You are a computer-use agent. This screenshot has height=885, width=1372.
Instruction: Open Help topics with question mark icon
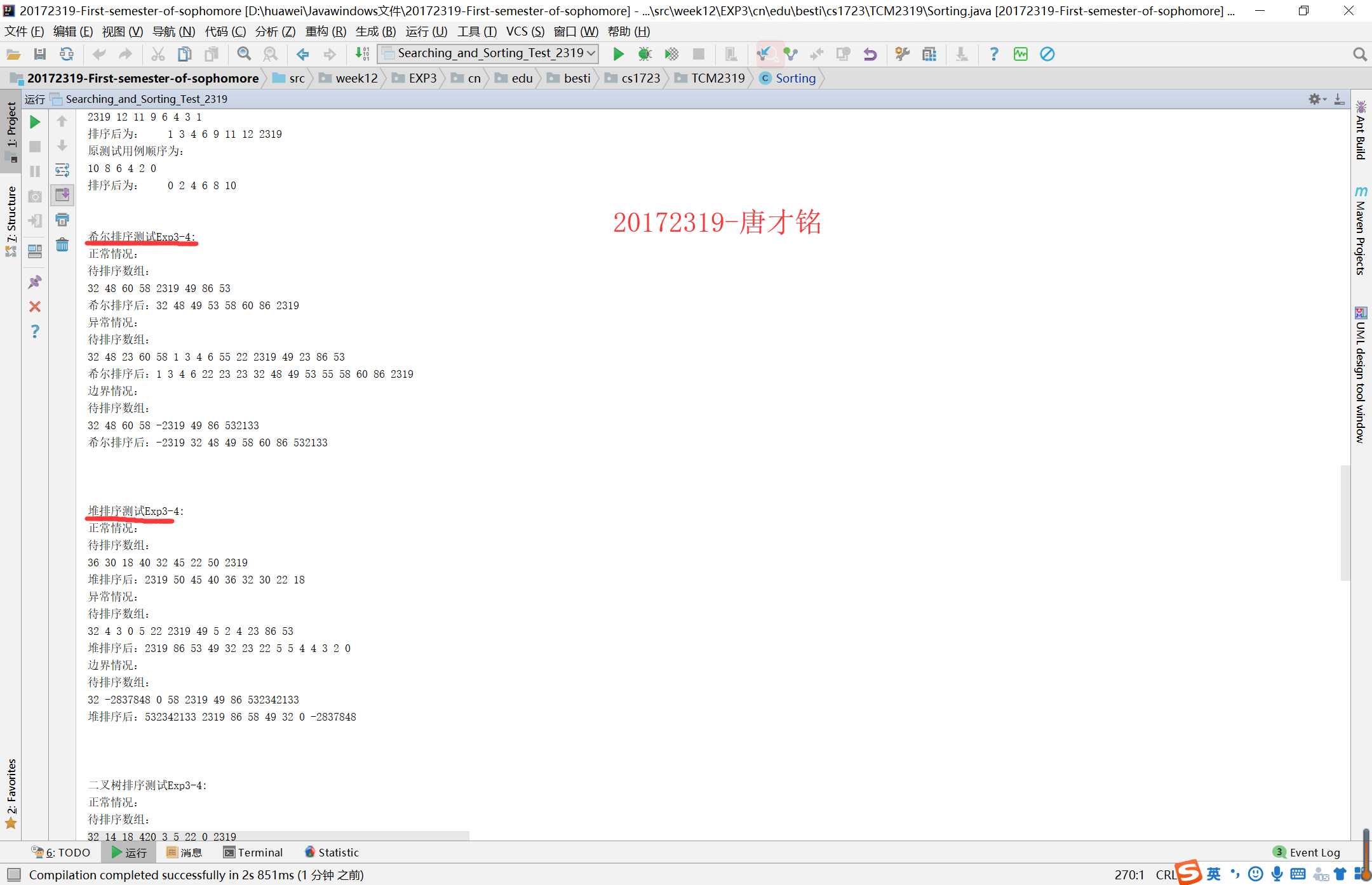tap(994, 55)
